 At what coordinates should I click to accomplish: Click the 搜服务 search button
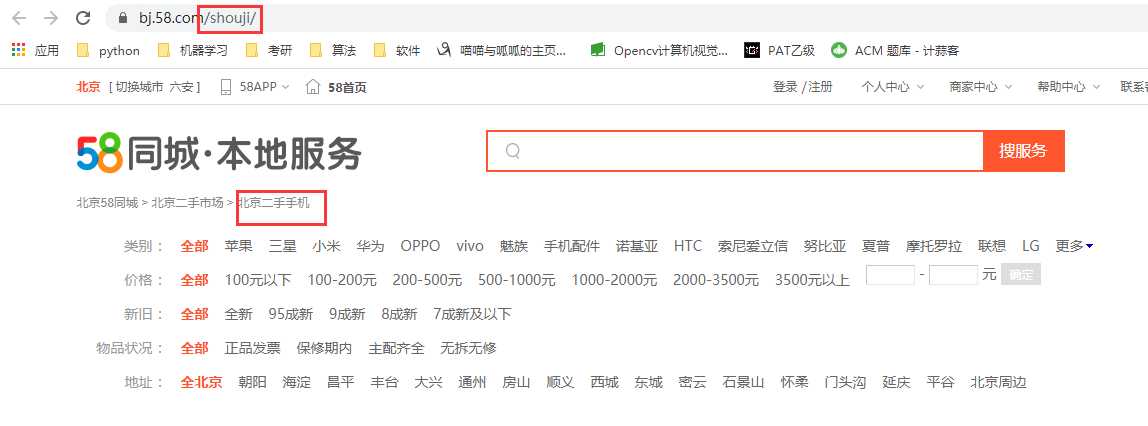coord(1024,152)
